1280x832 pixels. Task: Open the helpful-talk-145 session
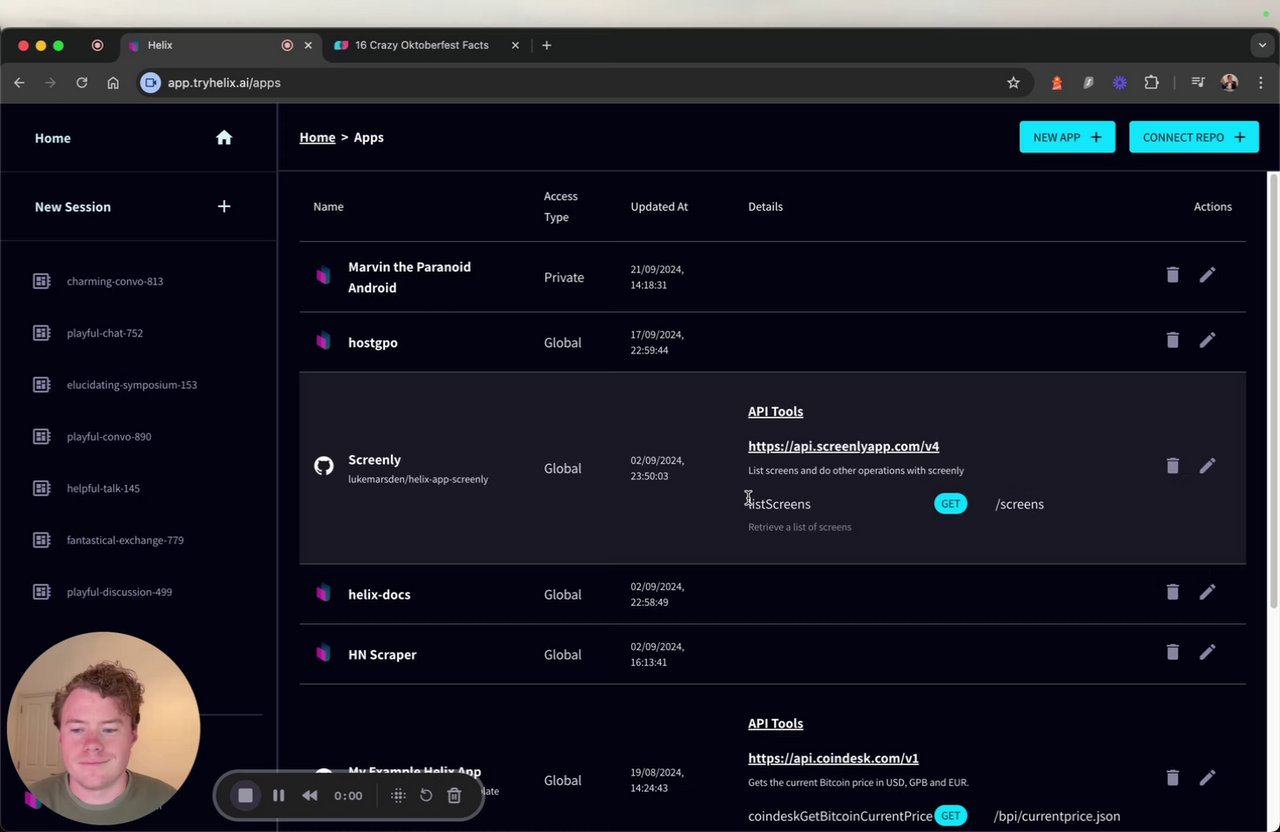[103, 489]
